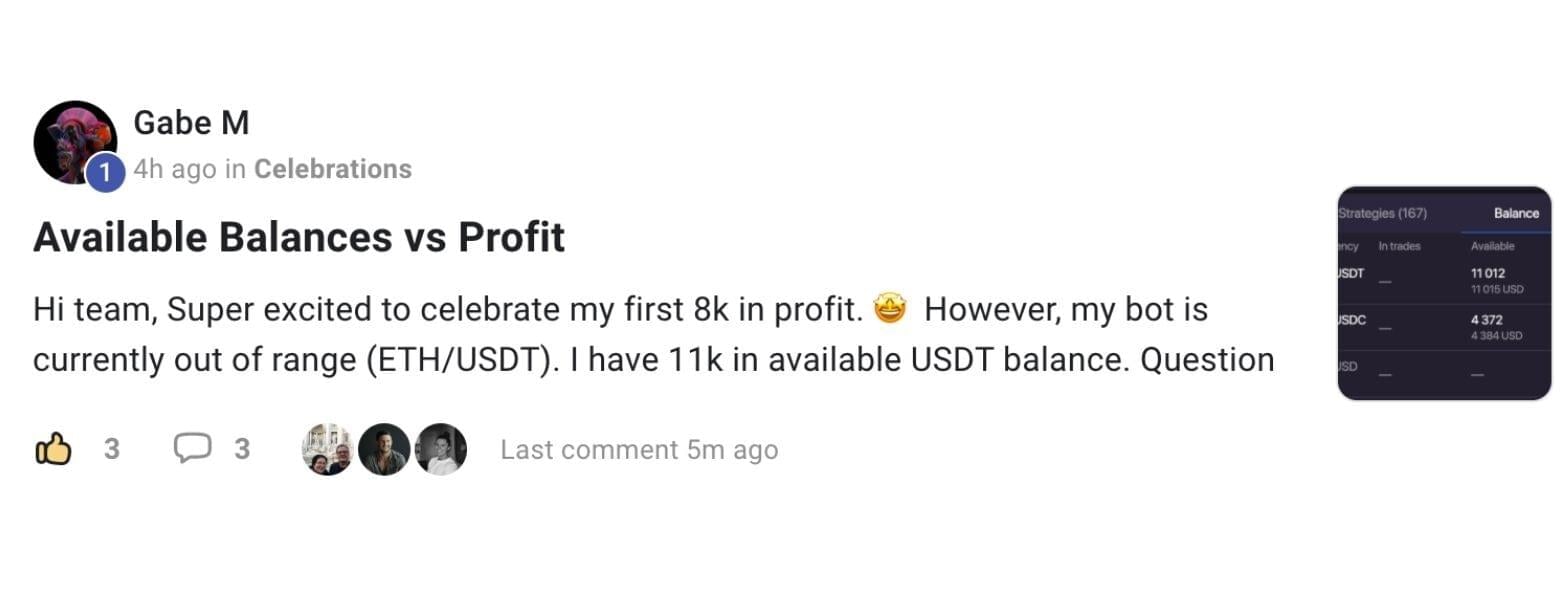Click the black-and-white commenter avatar
This screenshot has width=1566, height=592.
tap(440, 449)
